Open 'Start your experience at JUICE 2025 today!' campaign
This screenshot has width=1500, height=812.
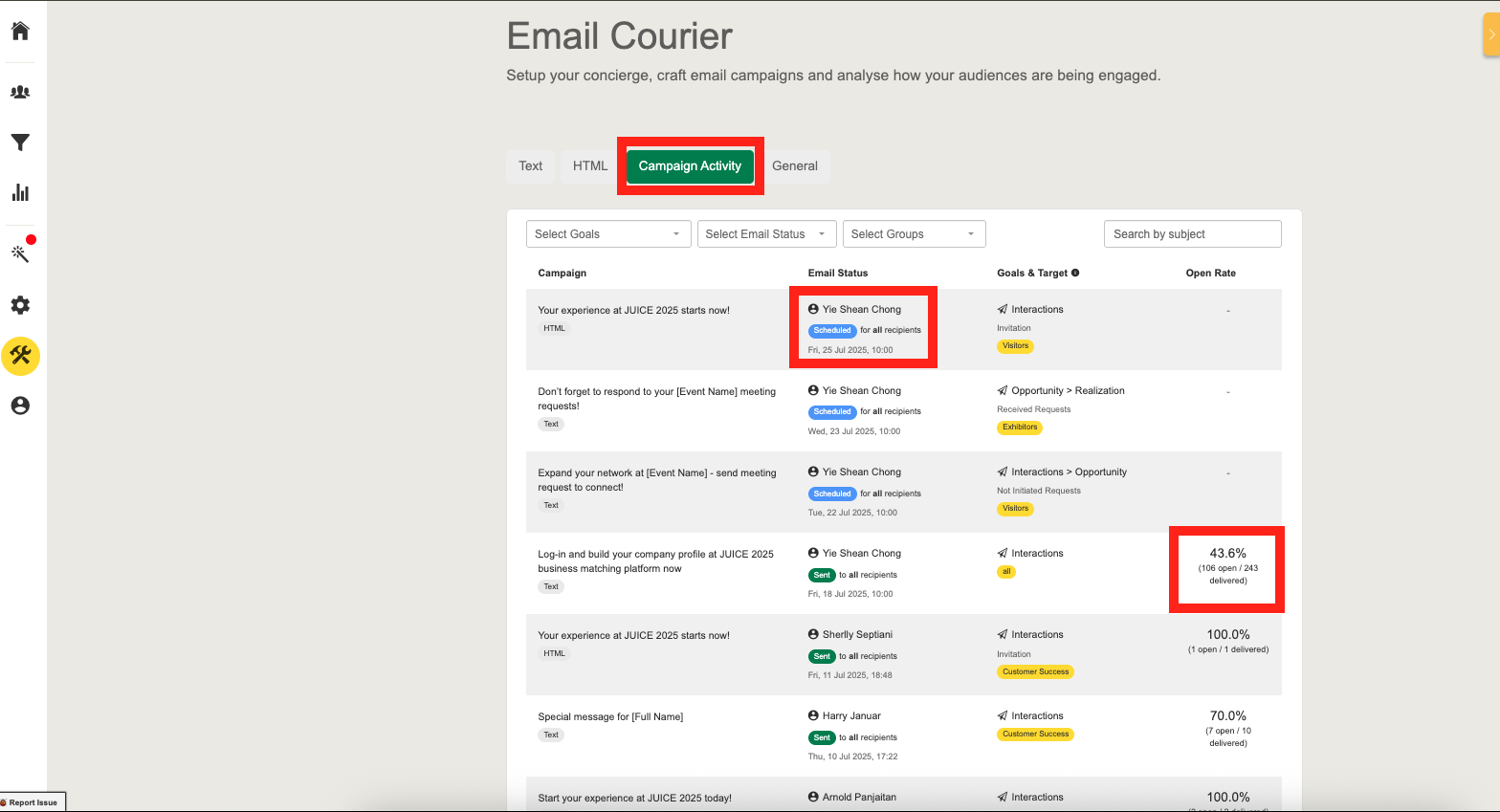[x=634, y=798]
